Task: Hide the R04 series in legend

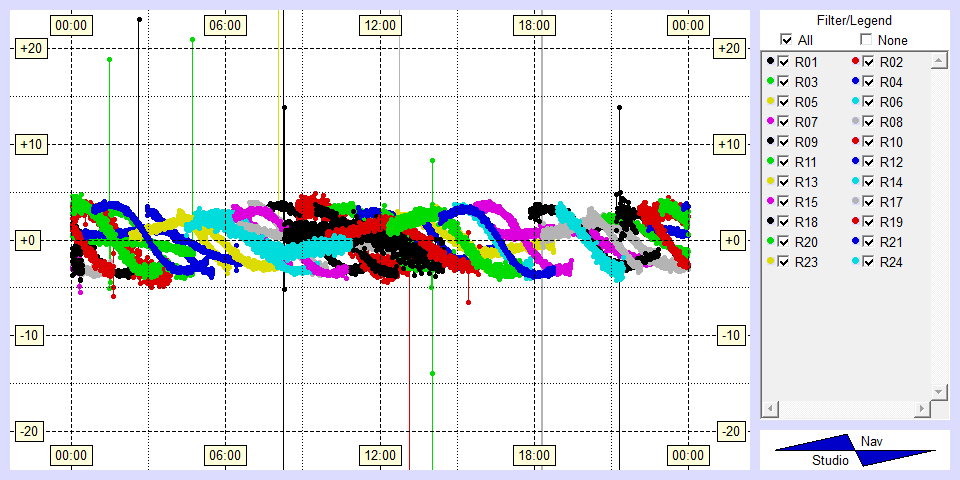Action: tap(869, 82)
